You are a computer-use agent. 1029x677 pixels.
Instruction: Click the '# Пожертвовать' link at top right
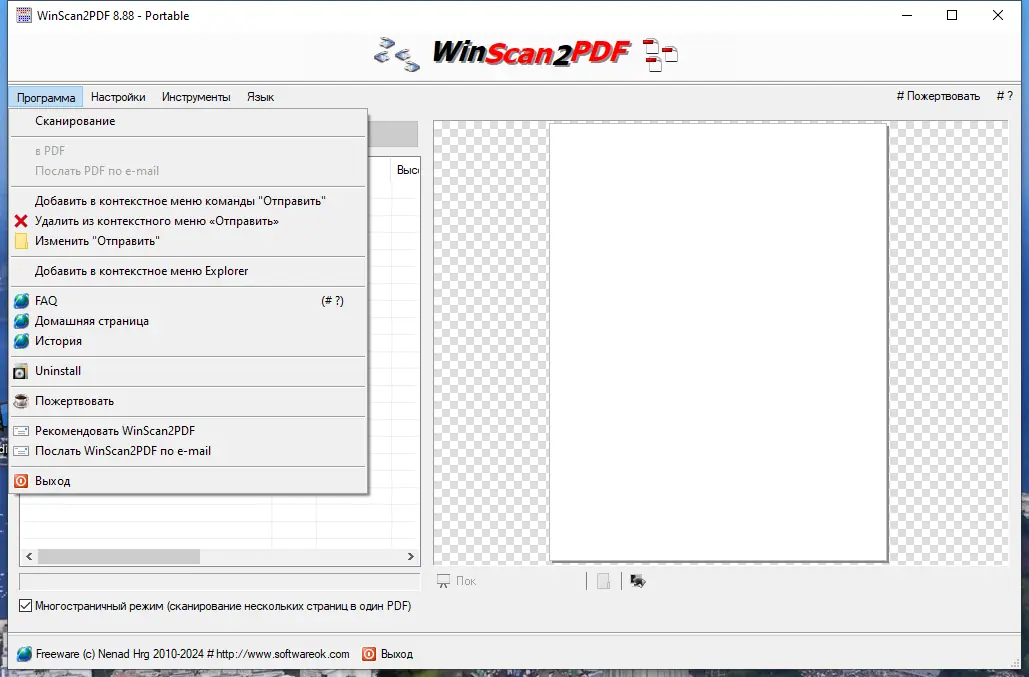click(938, 96)
